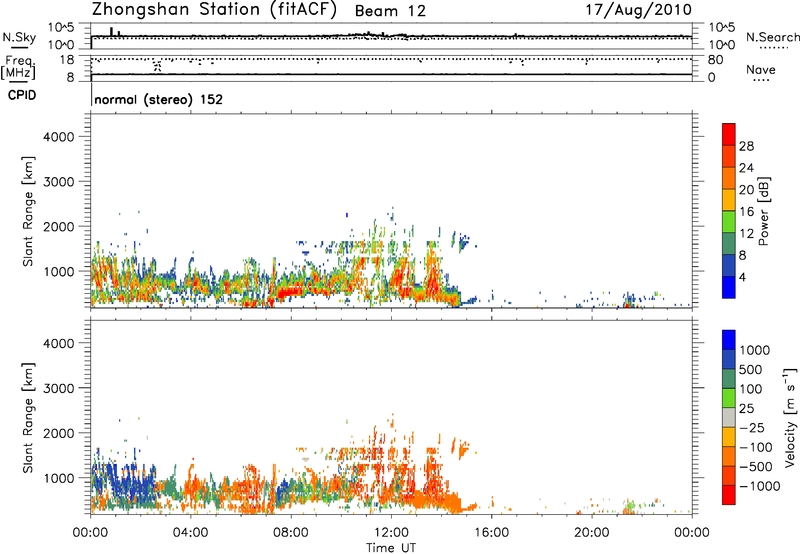Viewport: 800px width, 554px height.
Task: Click the '12:00' time tick label
Action: [391, 533]
